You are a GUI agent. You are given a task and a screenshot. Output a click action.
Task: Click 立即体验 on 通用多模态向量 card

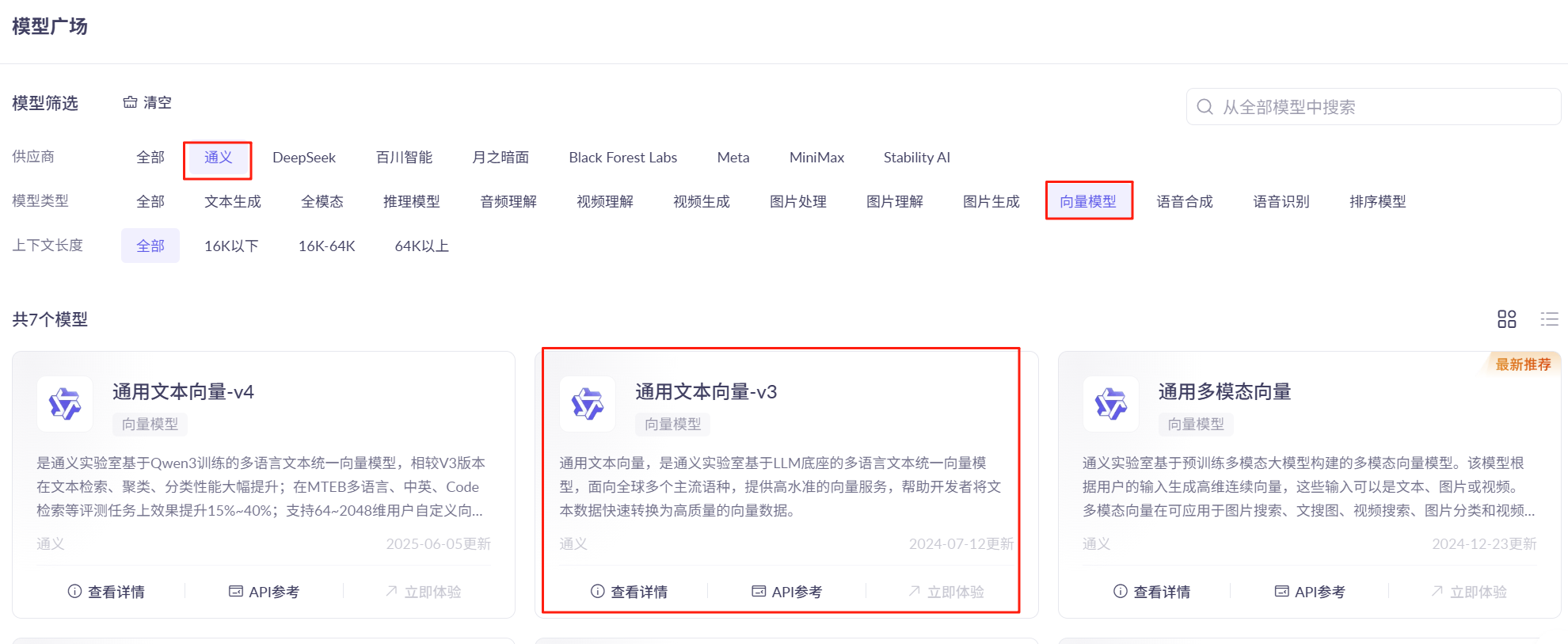1468,592
